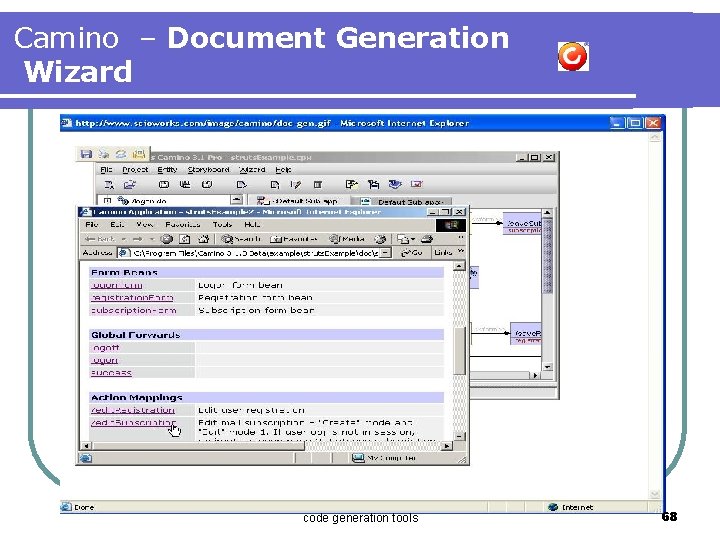This screenshot has height=540, width=720.
Task: Click the History icon next to Media
Action: (x=380, y=239)
